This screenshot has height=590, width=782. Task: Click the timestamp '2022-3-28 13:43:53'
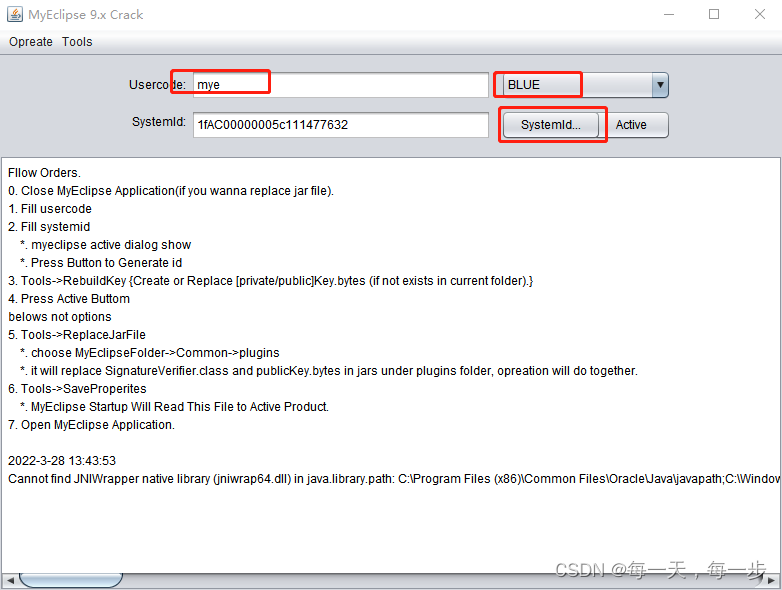click(62, 461)
